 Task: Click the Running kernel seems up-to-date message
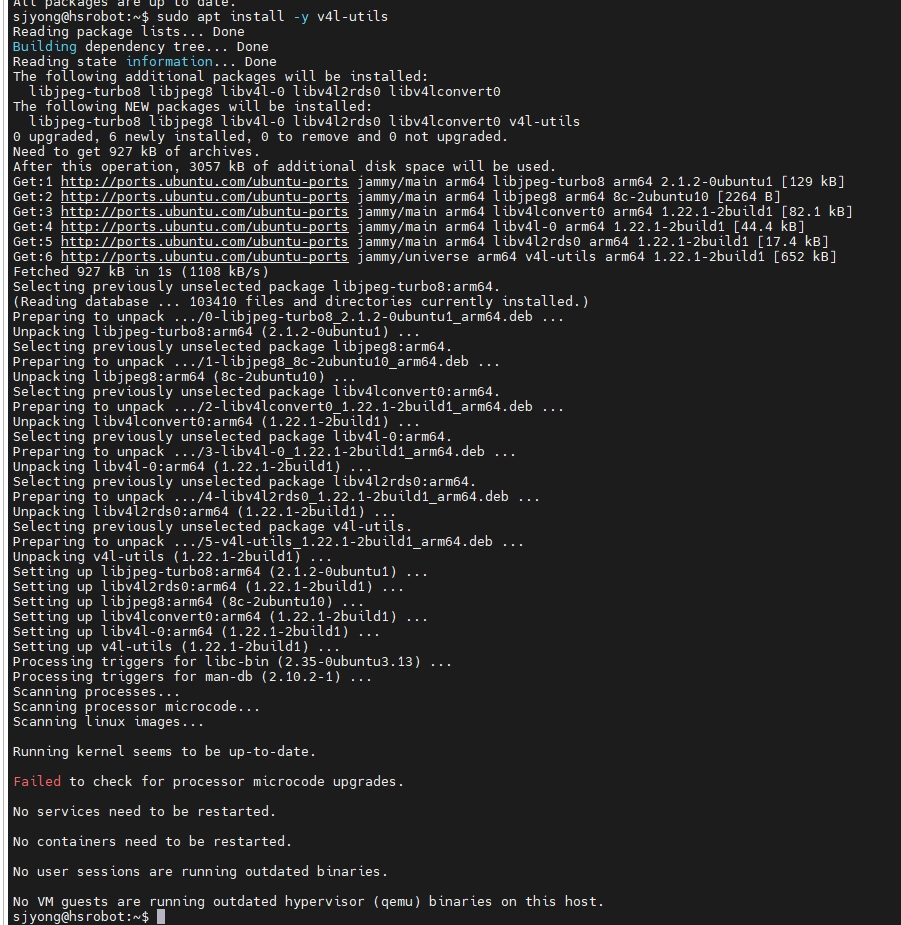tap(164, 752)
